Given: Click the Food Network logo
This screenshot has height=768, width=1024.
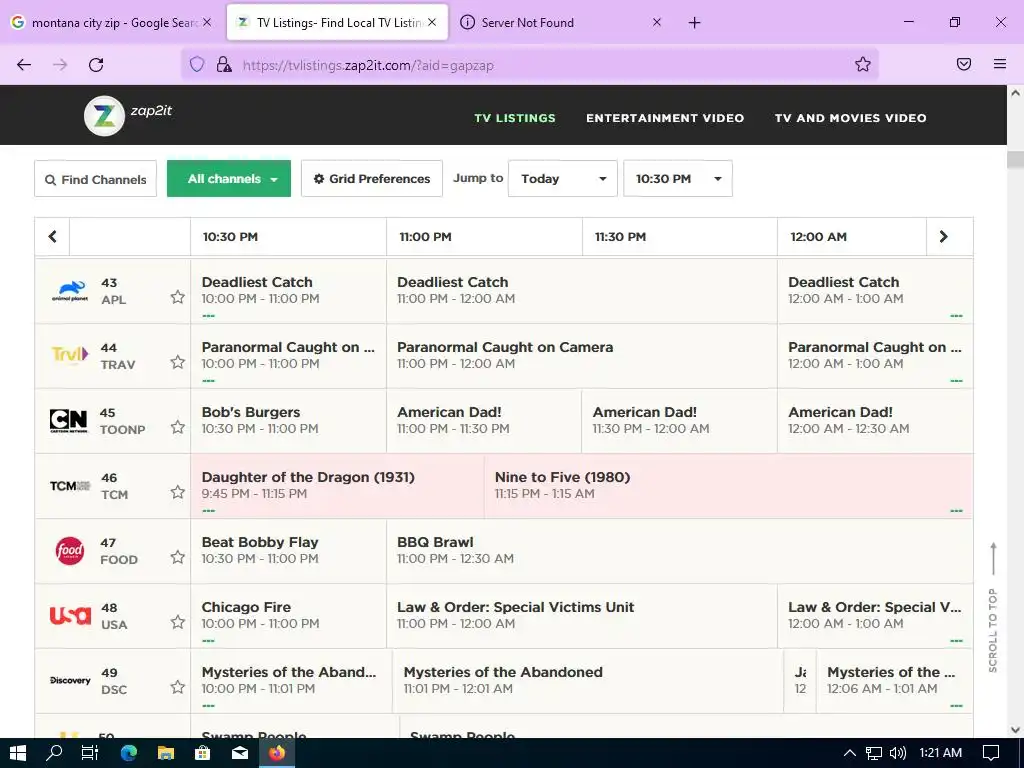Looking at the screenshot, I should pyautogui.click(x=70, y=551).
